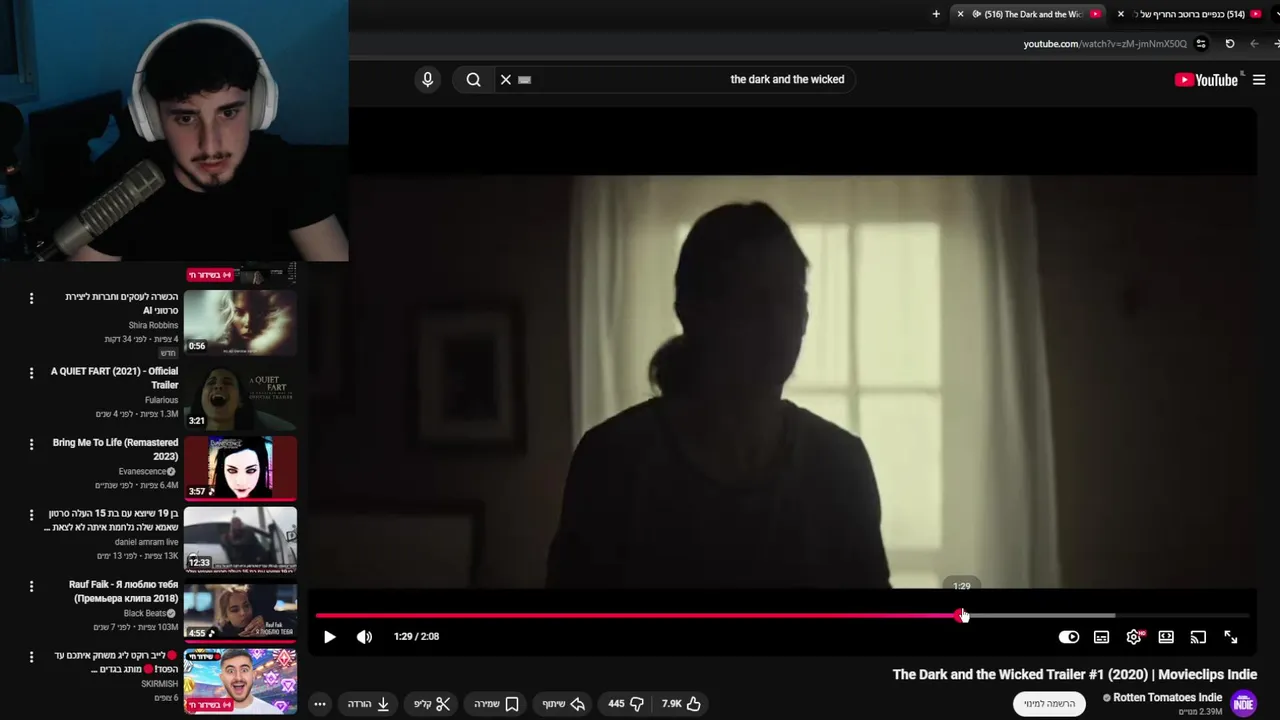1280x720 pixels.
Task: Open 'A QUIET FART (2021) - Official Trailer' title
Action: (x=115, y=378)
